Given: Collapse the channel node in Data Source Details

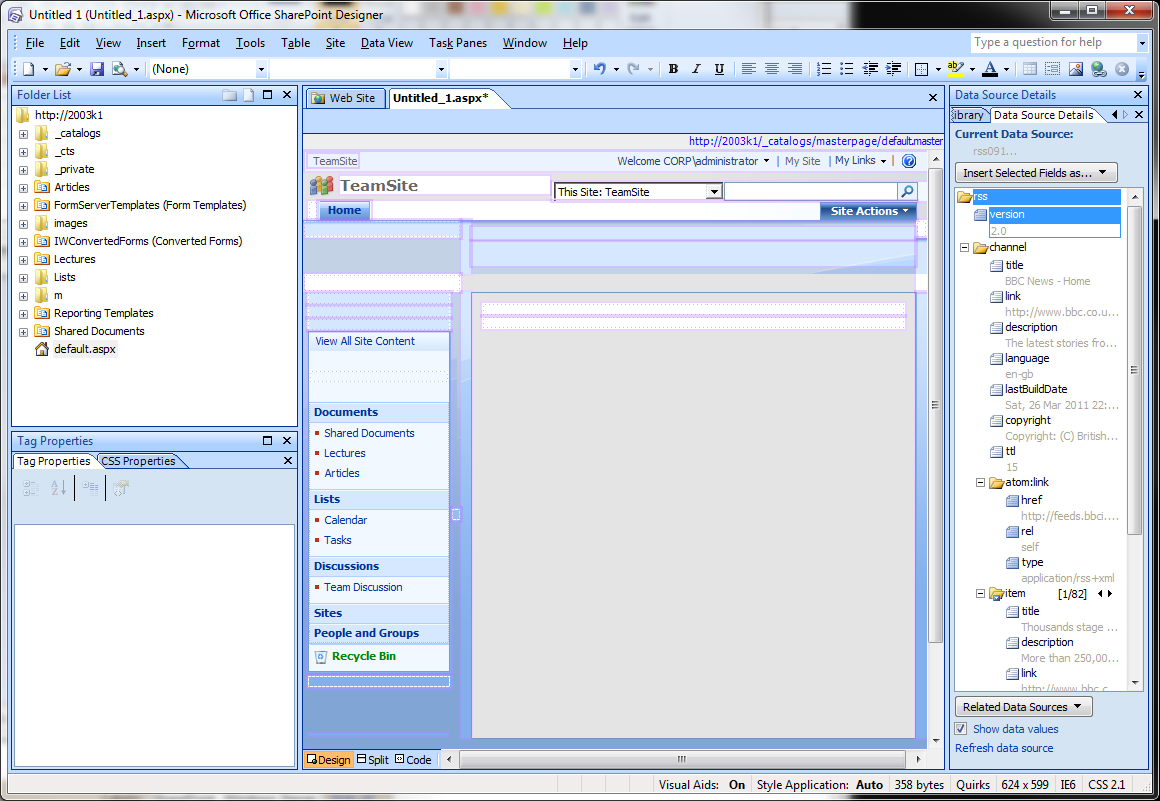Looking at the screenshot, I should pos(963,247).
